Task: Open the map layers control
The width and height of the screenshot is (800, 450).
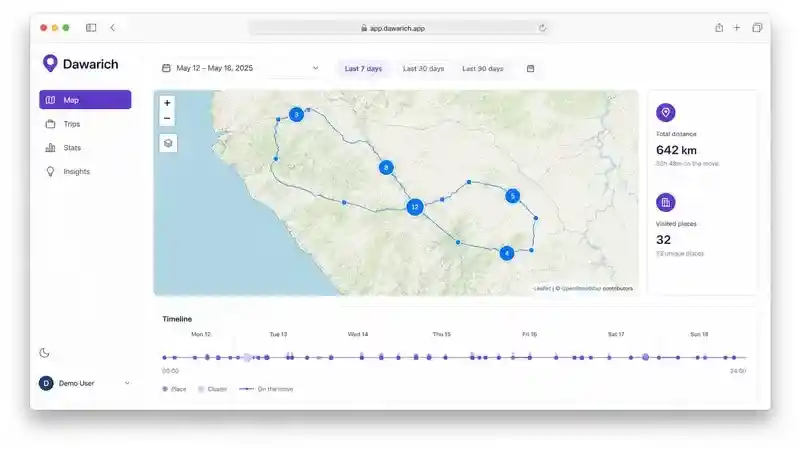Action: coord(168,143)
